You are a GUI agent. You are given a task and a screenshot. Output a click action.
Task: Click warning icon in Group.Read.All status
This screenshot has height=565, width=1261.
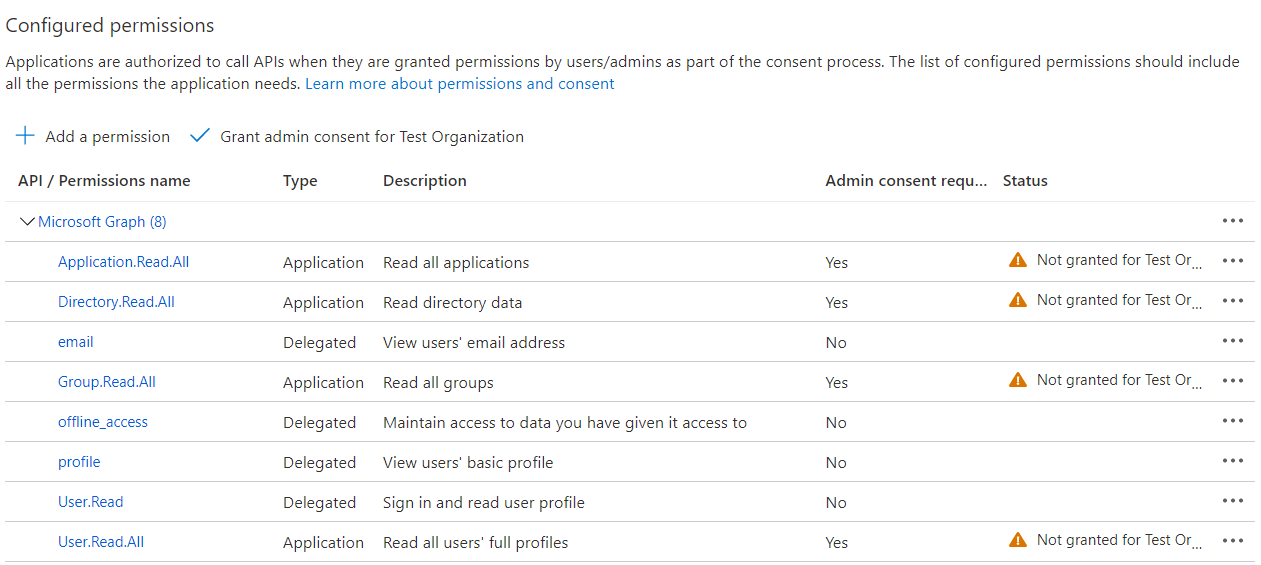pos(1018,380)
